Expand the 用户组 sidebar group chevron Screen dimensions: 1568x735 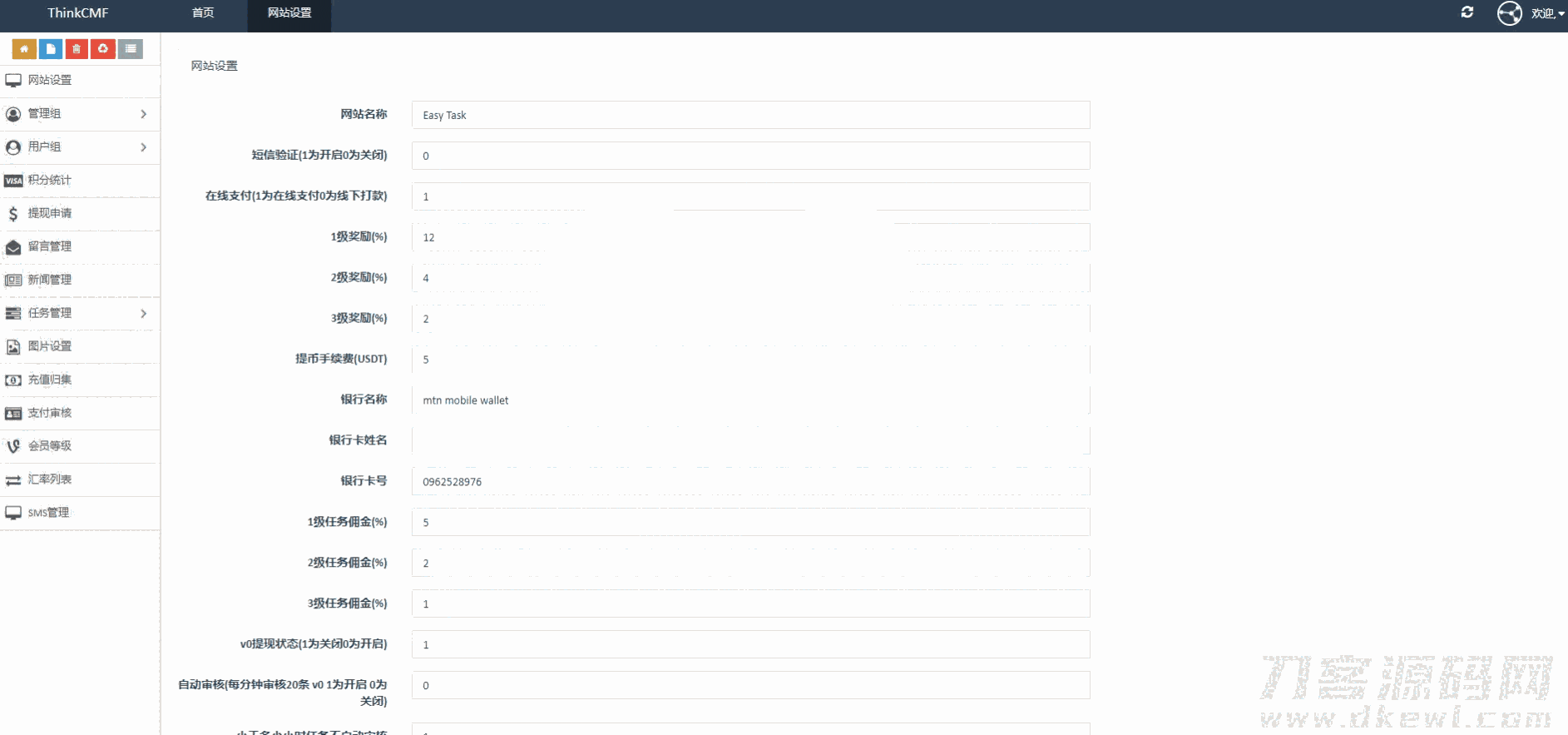click(144, 147)
